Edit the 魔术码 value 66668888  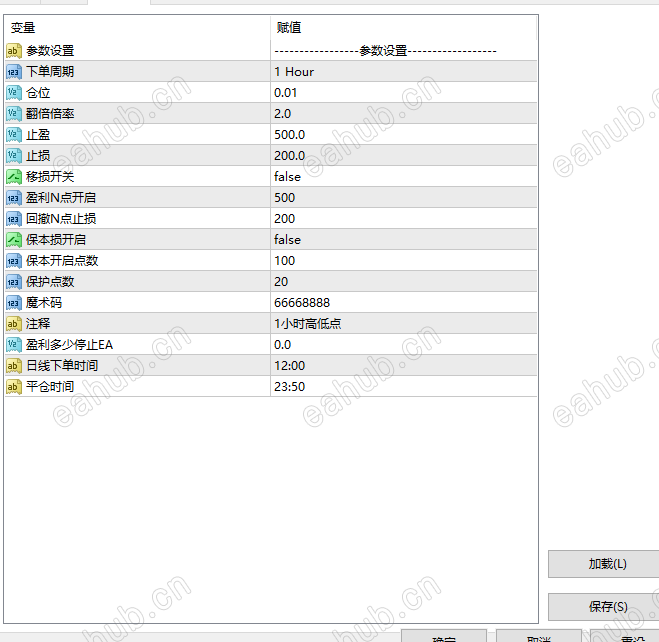pos(403,303)
